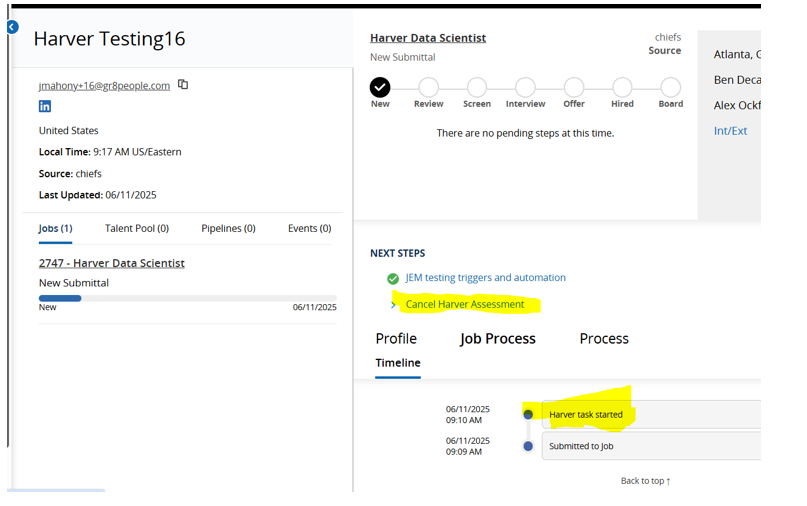The image size is (807, 506).
Task: Expand Cancel Harver Assessment chevron
Action: pyautogui.click(x=393, y=305)
